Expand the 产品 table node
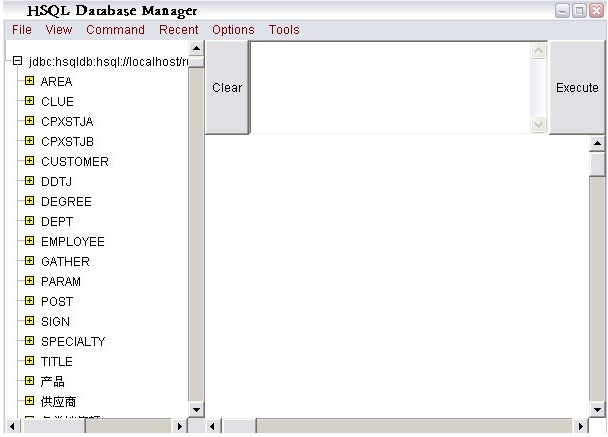This screenshot has width=608, height=437. pos(29,381)
